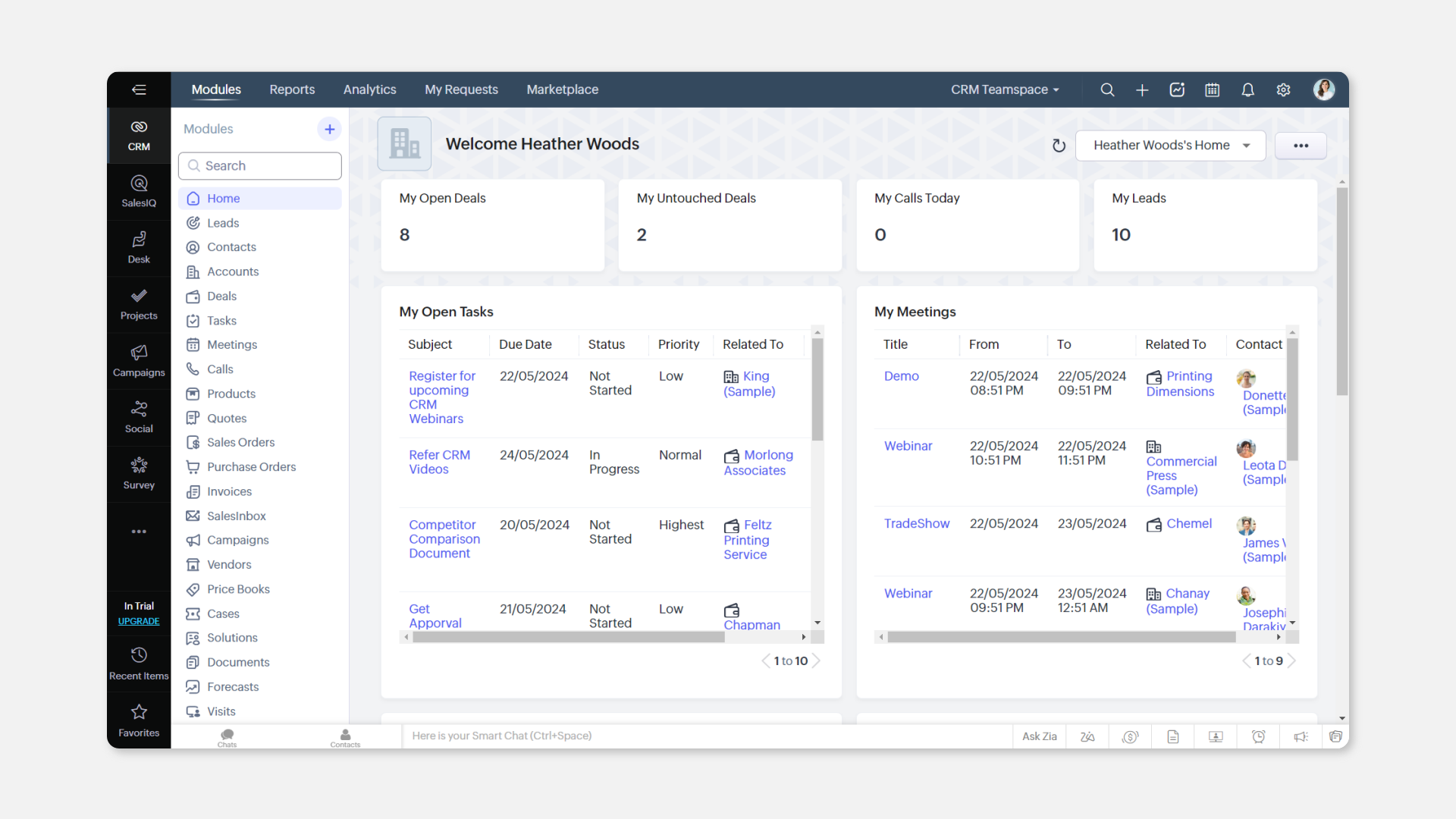Open Forecasts module in the sidebar
Image resolution: width=1456 pixels, height=819 pixels.
coord(260,687)
